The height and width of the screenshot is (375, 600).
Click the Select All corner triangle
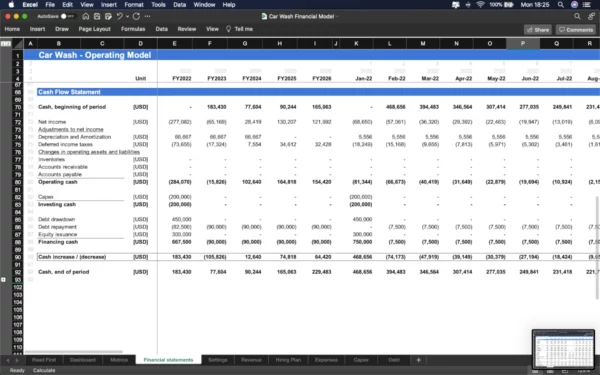point(18,44)
